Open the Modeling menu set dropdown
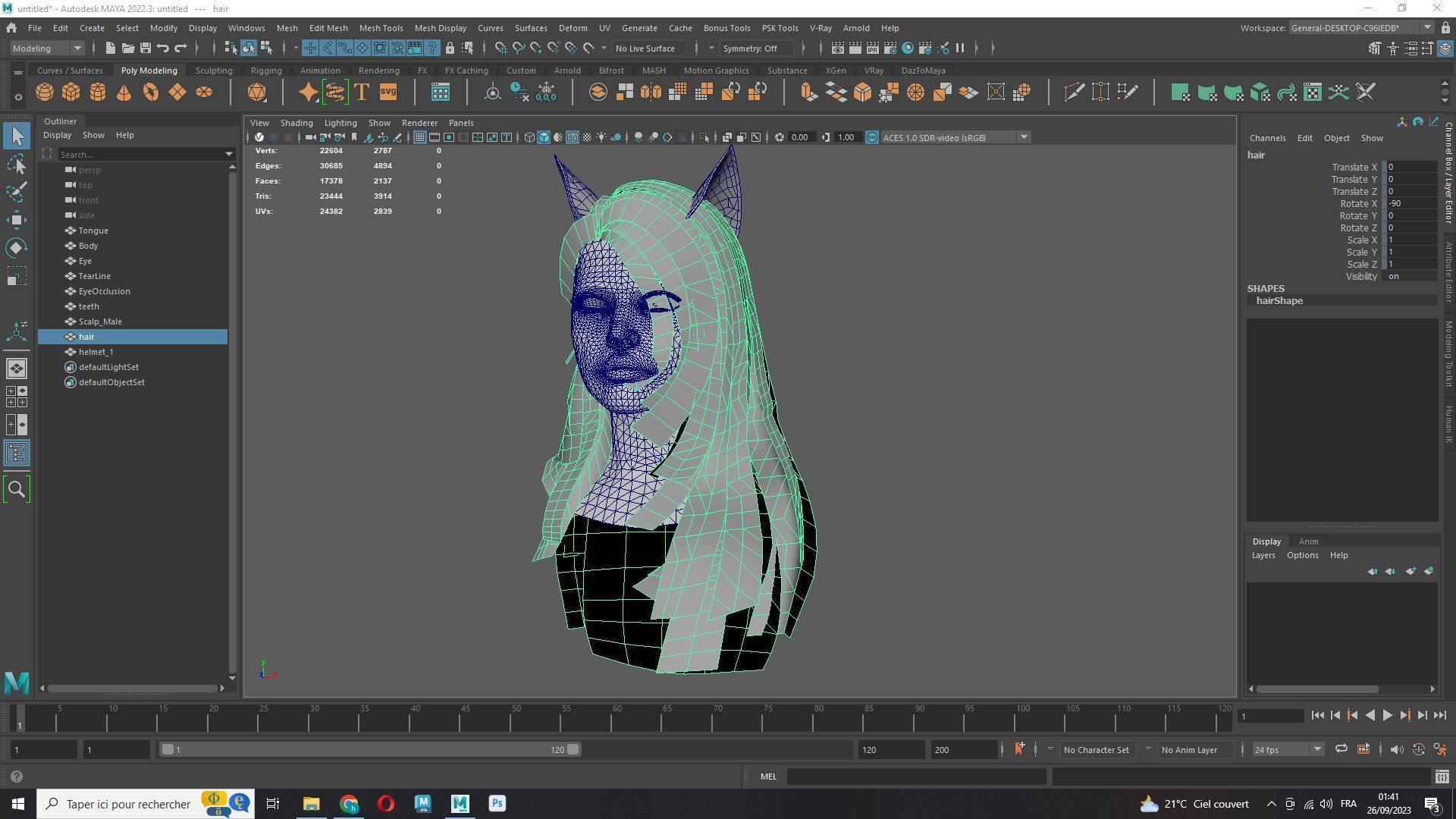Screen dimensions: 1456x819 (47, 48)
